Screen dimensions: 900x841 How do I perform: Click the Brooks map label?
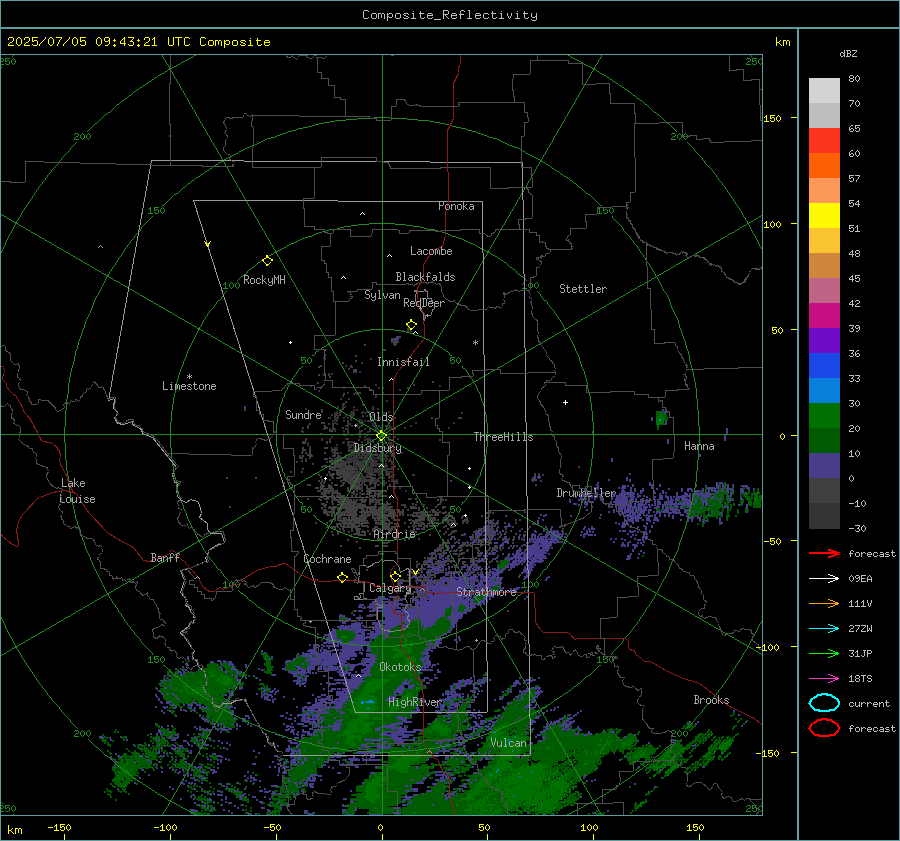[711, 700]
